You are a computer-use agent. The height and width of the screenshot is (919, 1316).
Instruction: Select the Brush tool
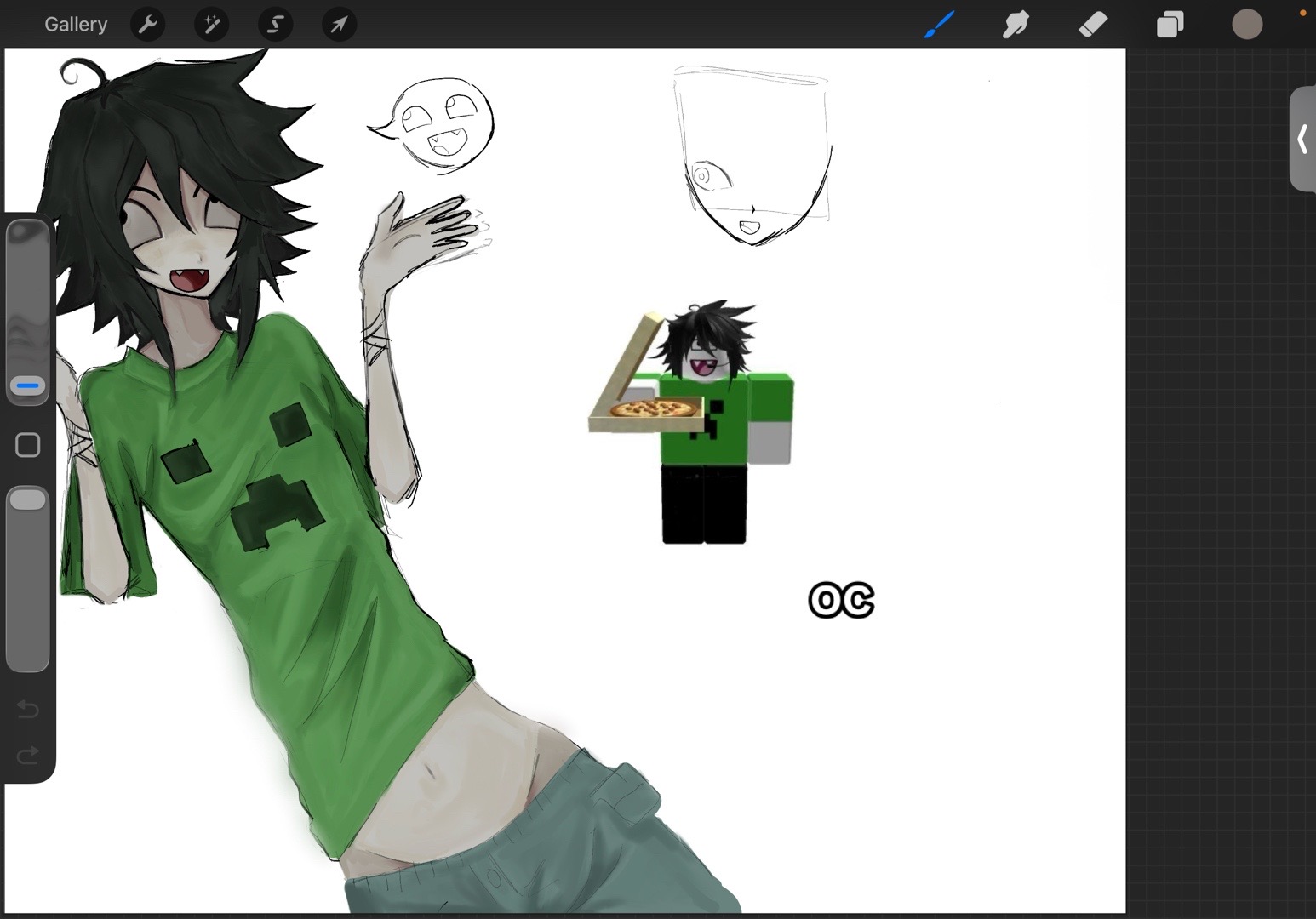point(939,25)
